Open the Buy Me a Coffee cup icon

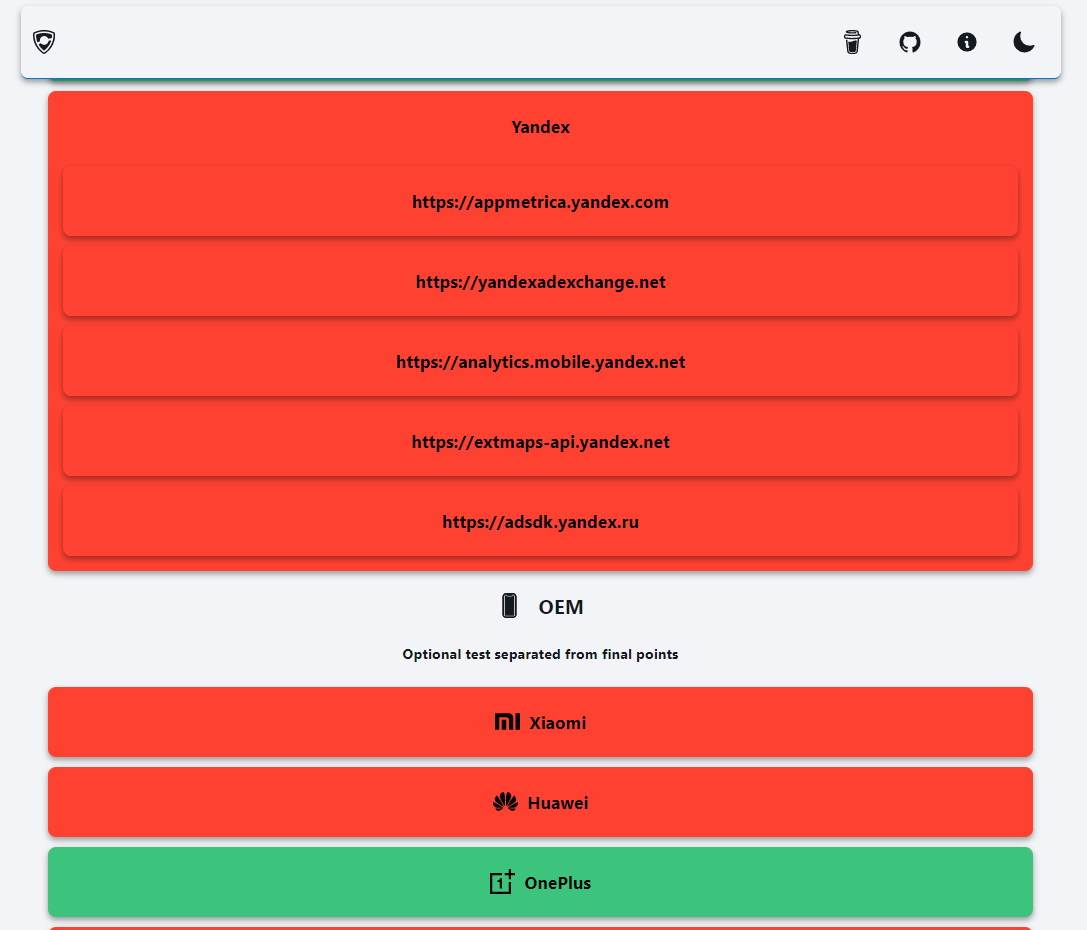pos(852,42)
